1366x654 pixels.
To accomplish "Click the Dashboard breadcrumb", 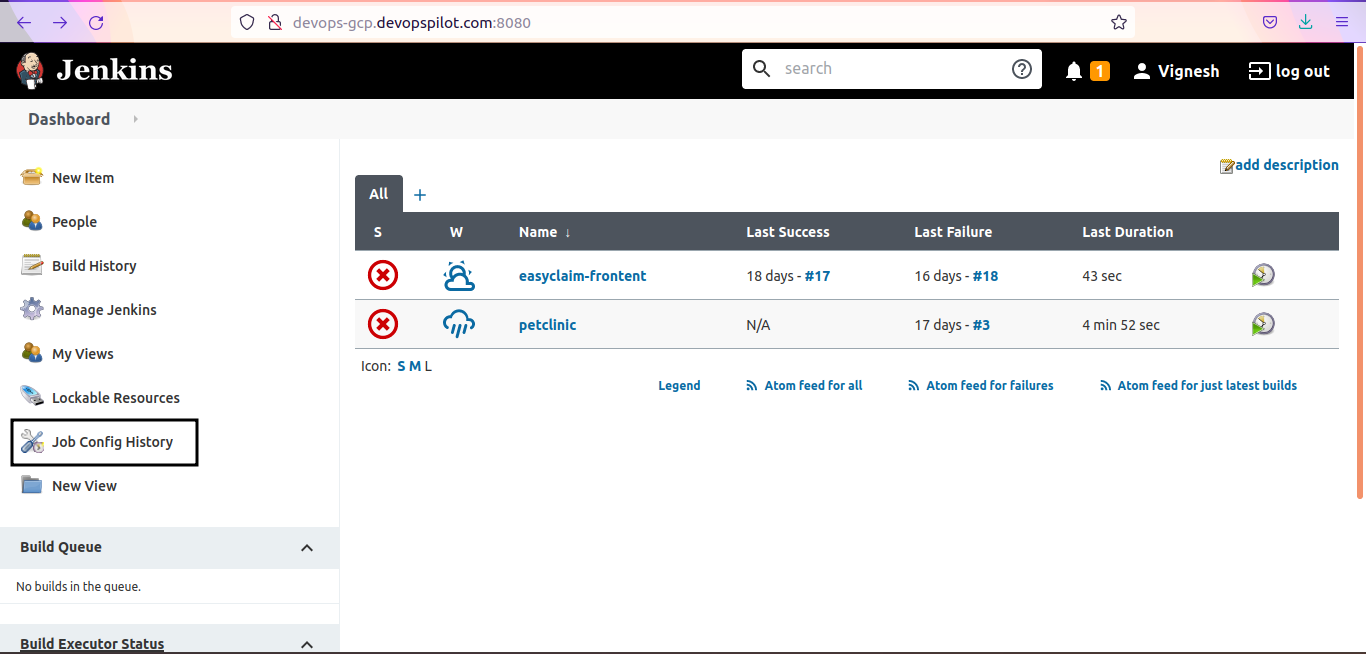I will (x=69, y=119).
